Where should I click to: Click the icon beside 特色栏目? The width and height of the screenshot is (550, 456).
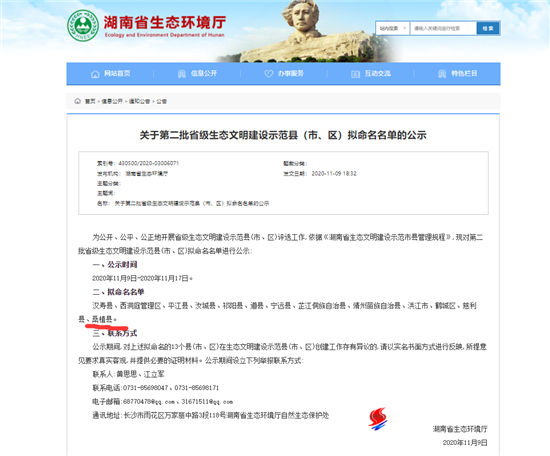click(x=442, y=74)
